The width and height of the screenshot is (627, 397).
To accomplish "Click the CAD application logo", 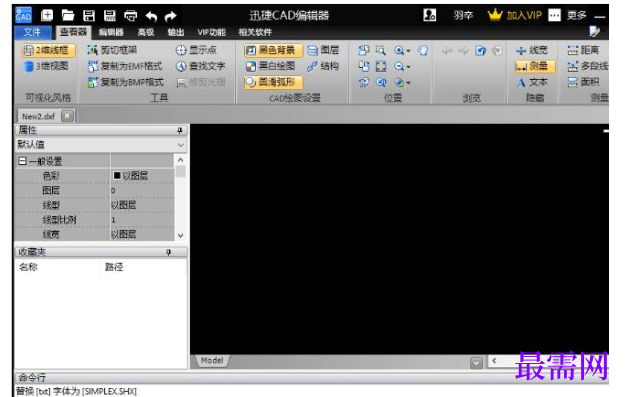I will pos(24,16).
